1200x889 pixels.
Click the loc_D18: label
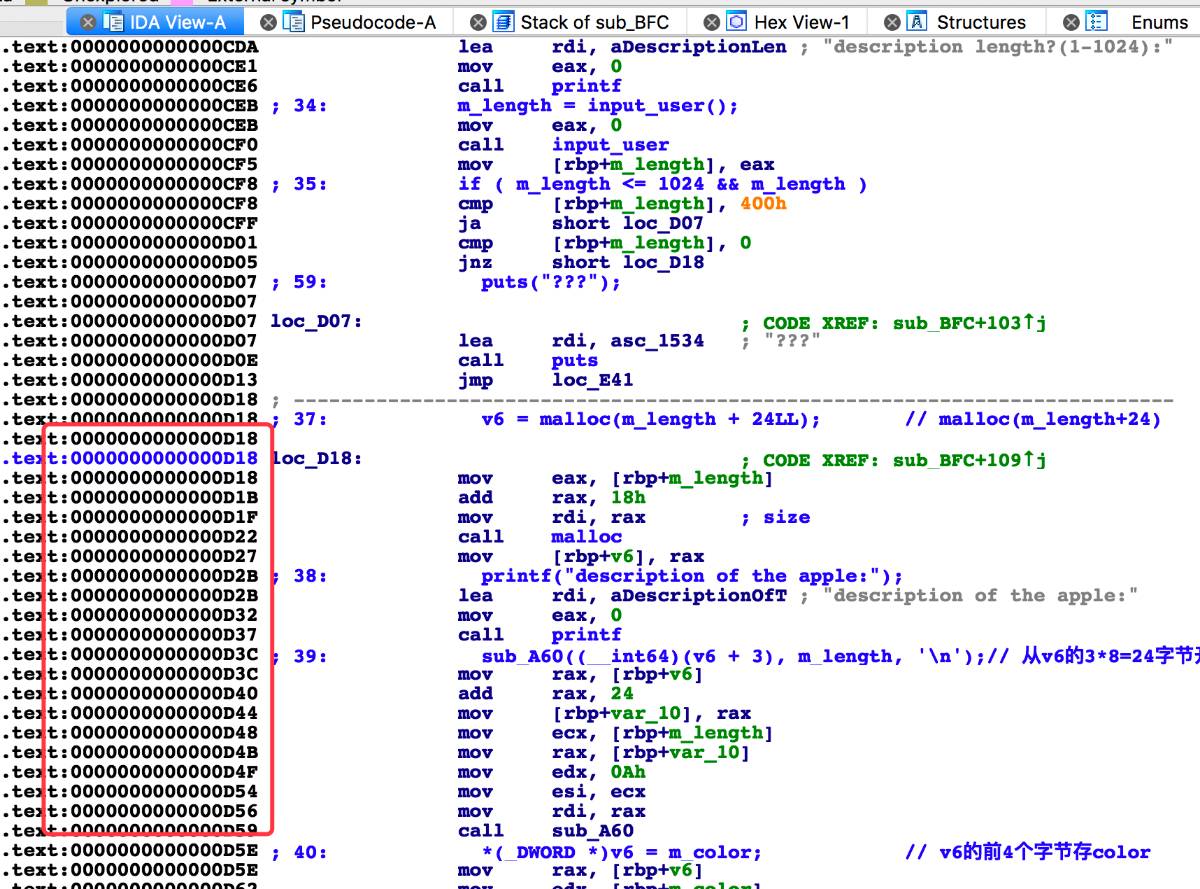(x=316, y=459)
